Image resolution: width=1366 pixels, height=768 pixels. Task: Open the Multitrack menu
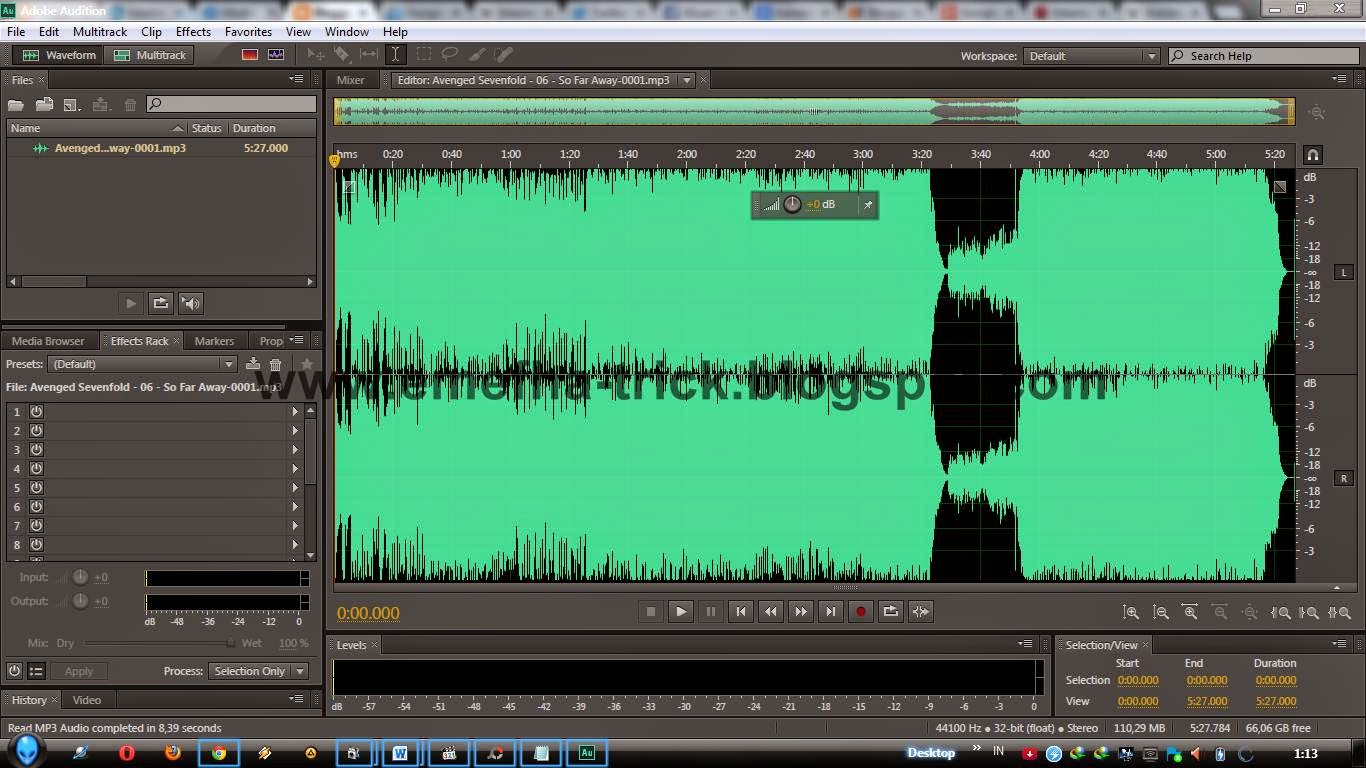(x=100, y=32)
